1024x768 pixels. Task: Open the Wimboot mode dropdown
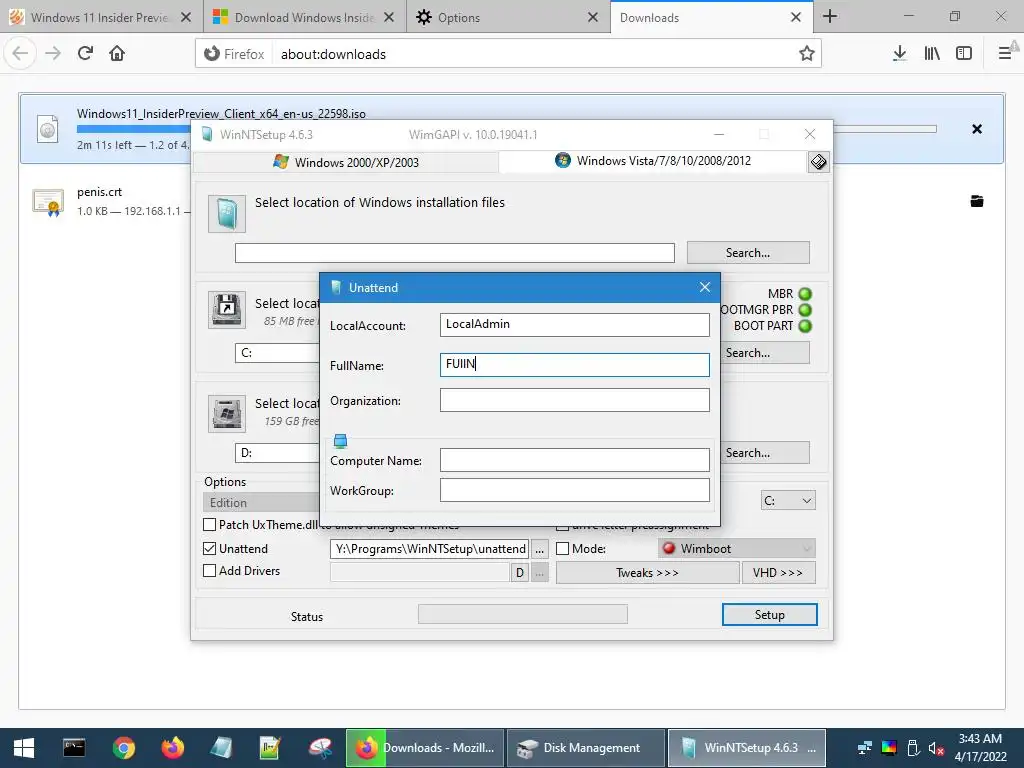point(737,549)
